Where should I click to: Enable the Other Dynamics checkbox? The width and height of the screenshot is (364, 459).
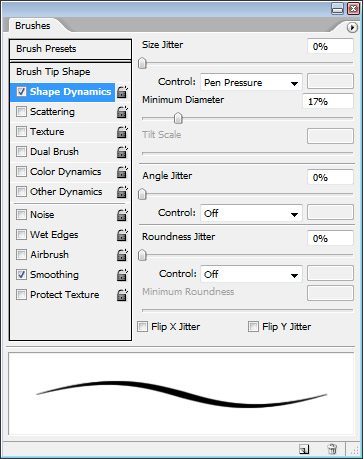[21, 191]
